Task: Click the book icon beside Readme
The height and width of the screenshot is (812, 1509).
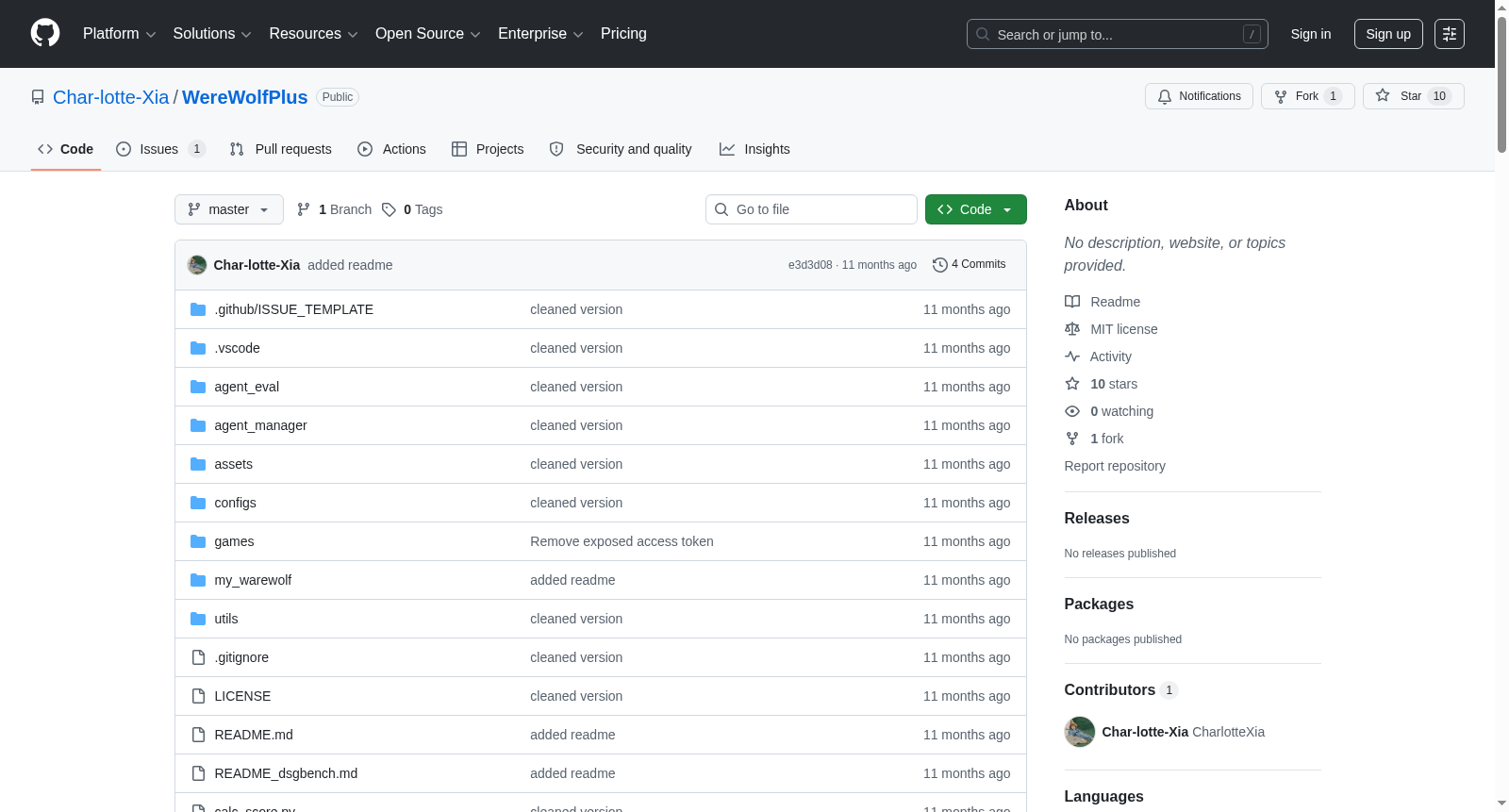Action: pyautogui.click(x=1072, y=302)
